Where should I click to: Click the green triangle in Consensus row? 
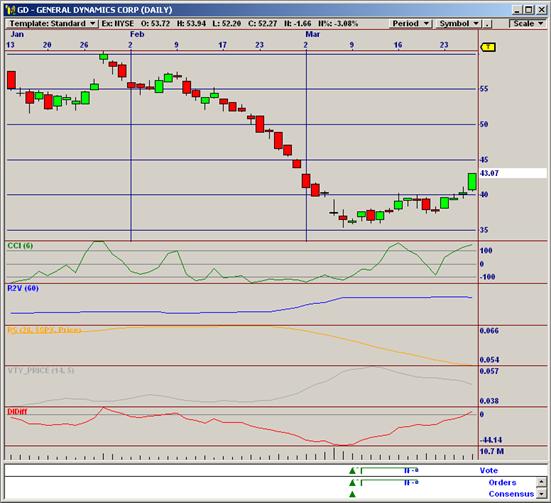click(x=352, y=495)
